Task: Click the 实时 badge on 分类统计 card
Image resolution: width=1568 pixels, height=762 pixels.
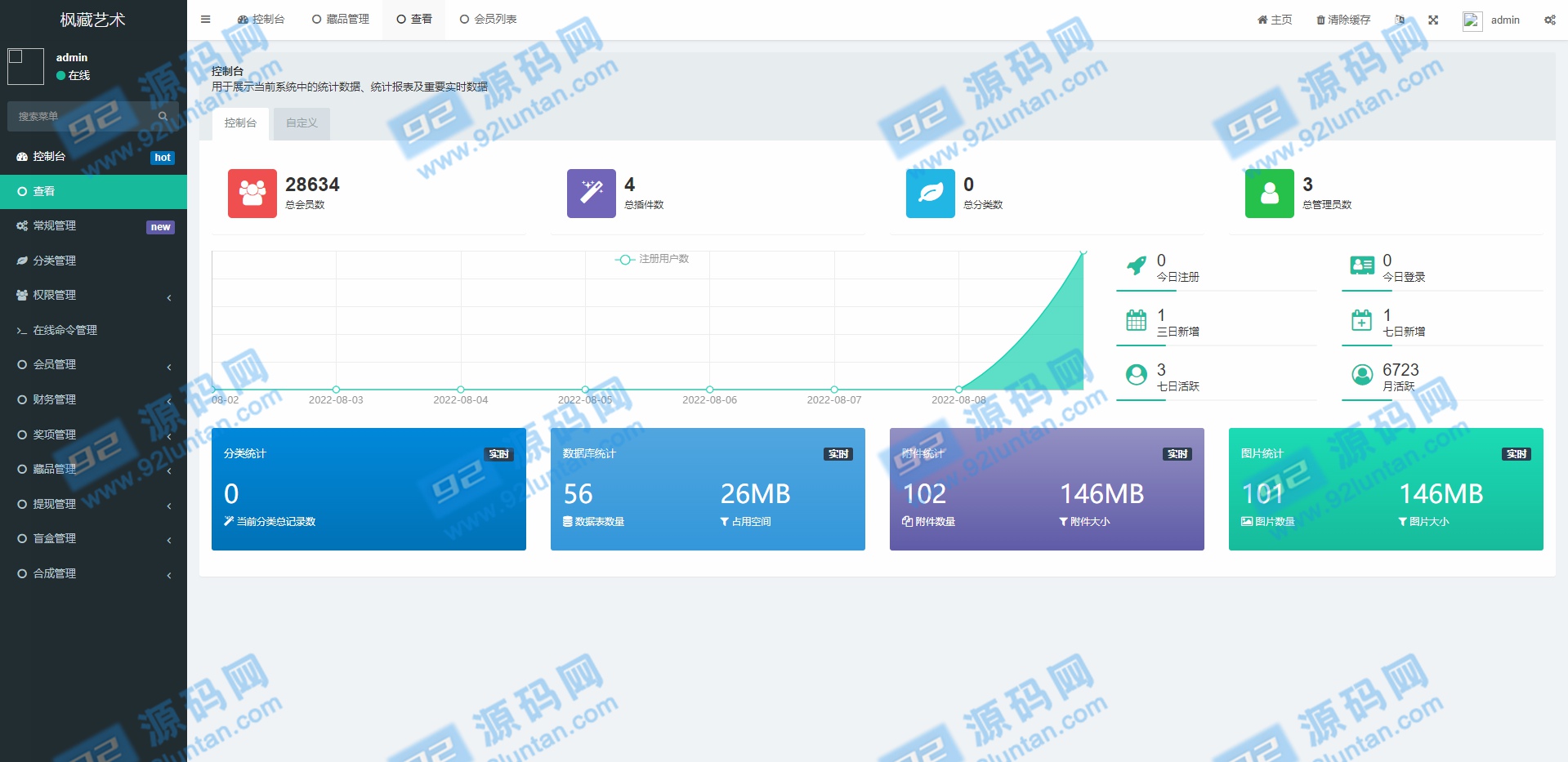Action: [x=499, y=454]
